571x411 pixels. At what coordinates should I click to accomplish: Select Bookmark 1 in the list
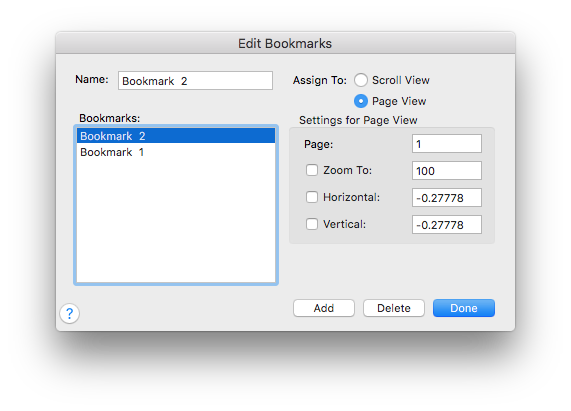(x=176, y=152)
